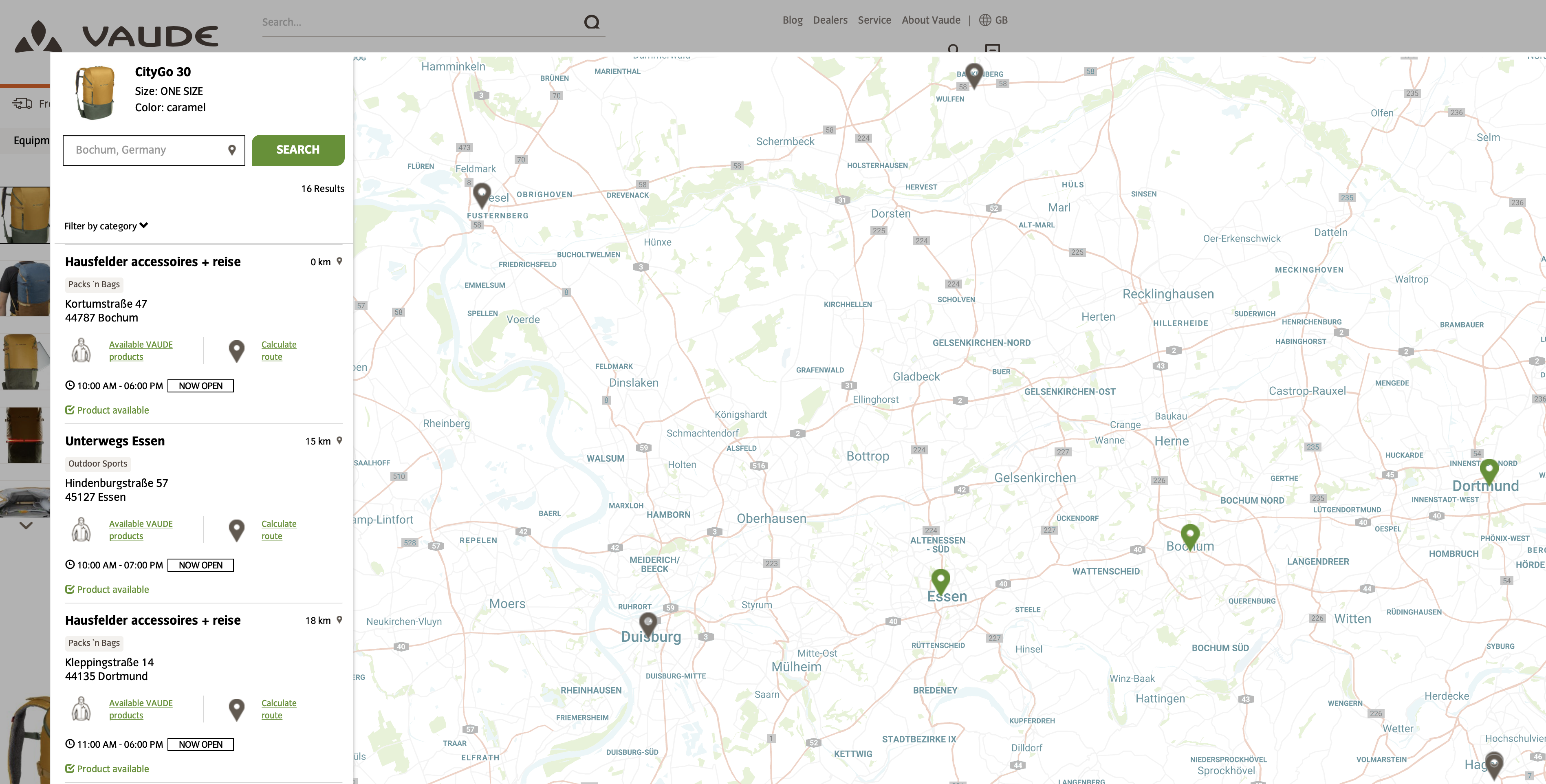
Task: Open Available VAUDE products for Kortumstraße store
Action: (141, 350)
